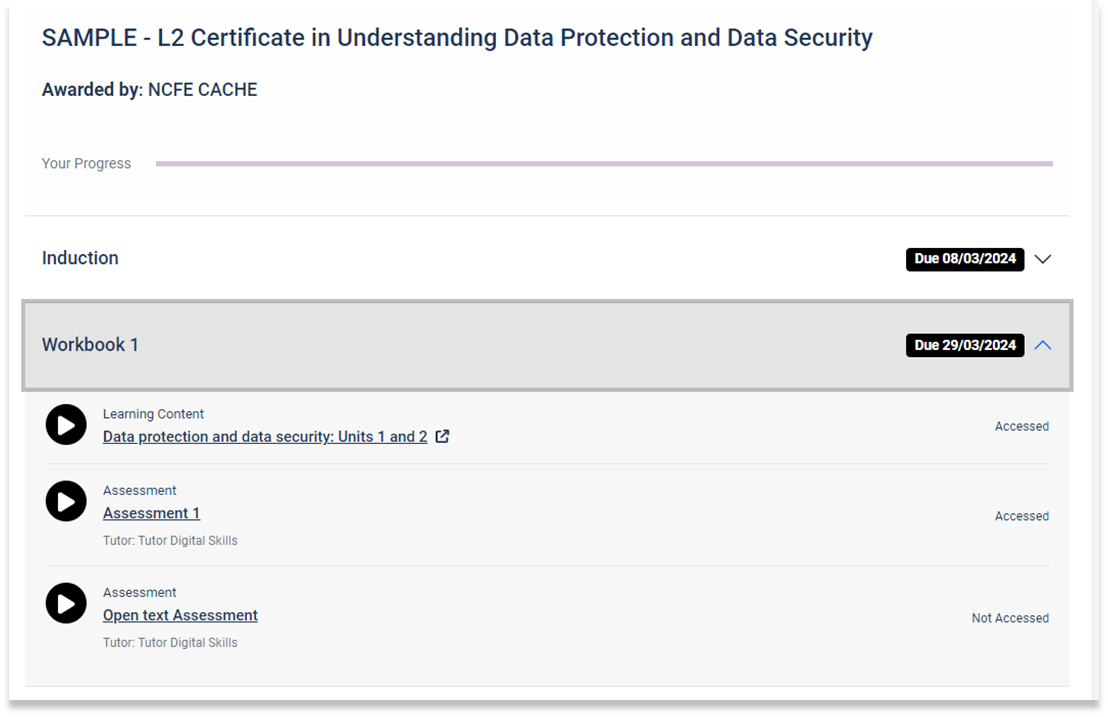Click Accessed status beside Assessment 1
1108x717 pixels.
click(x=1022, y=516)
